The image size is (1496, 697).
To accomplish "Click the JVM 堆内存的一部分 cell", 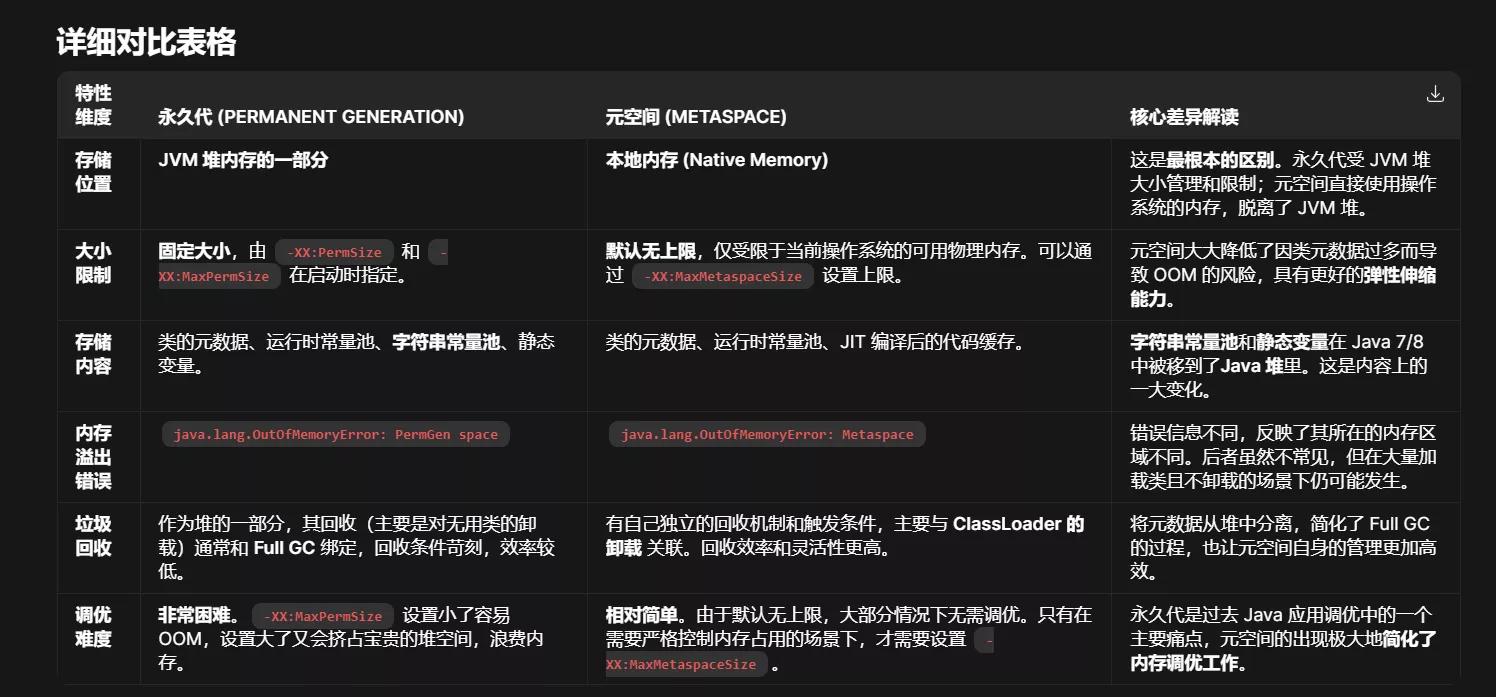I will [x=243, y=160].
